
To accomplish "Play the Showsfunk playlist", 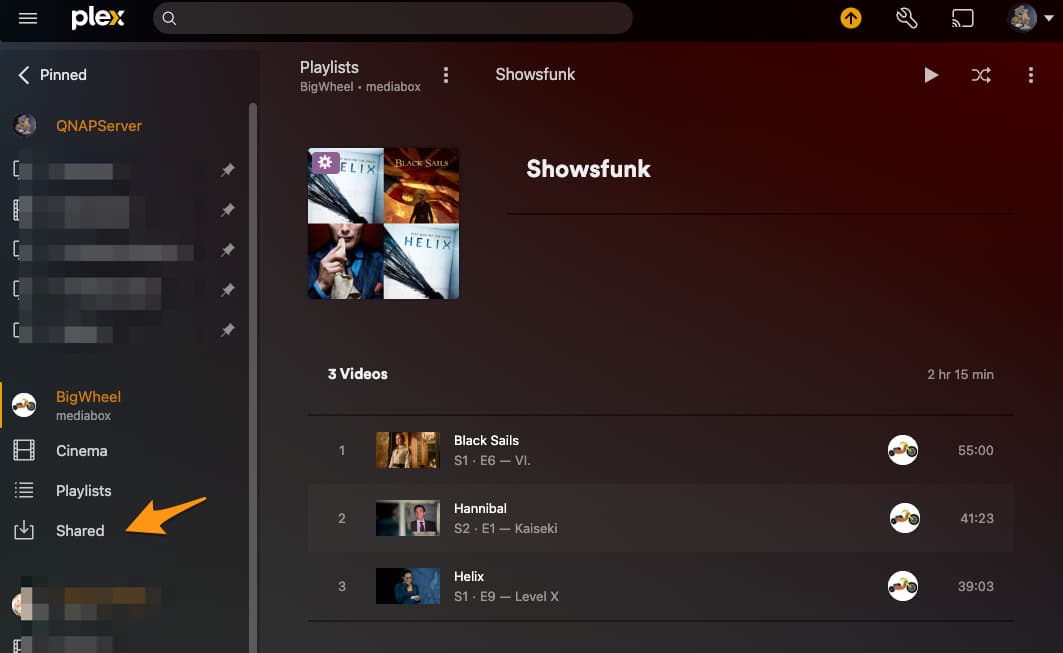I will [x=931, y=74].
